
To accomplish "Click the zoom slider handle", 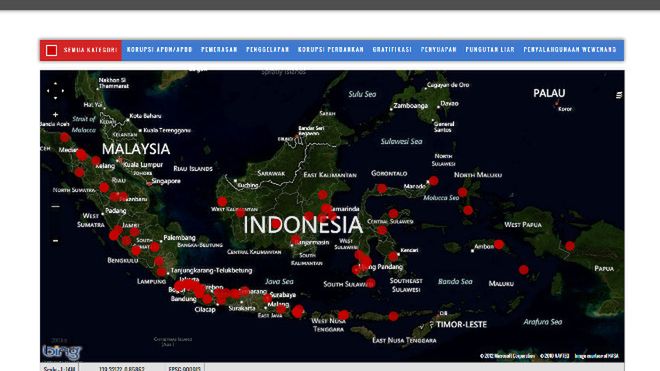I will (55, 206).
